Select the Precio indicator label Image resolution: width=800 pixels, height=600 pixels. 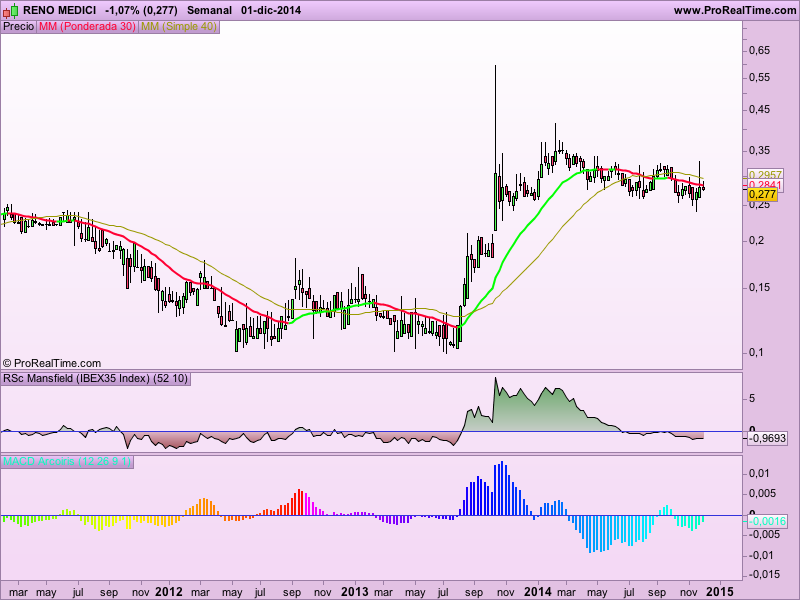click(x=18, y=27)
